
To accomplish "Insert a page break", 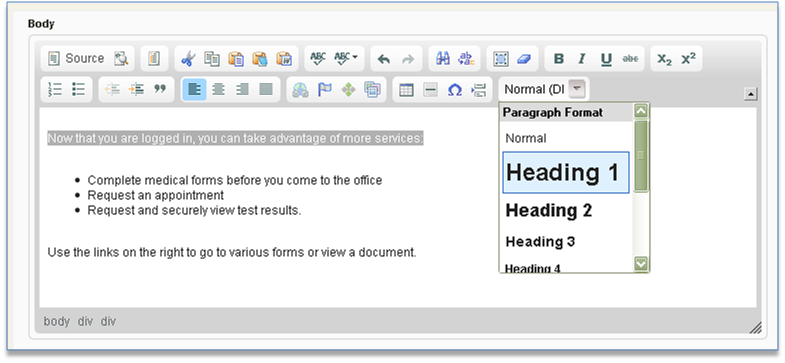I will 479,90.
